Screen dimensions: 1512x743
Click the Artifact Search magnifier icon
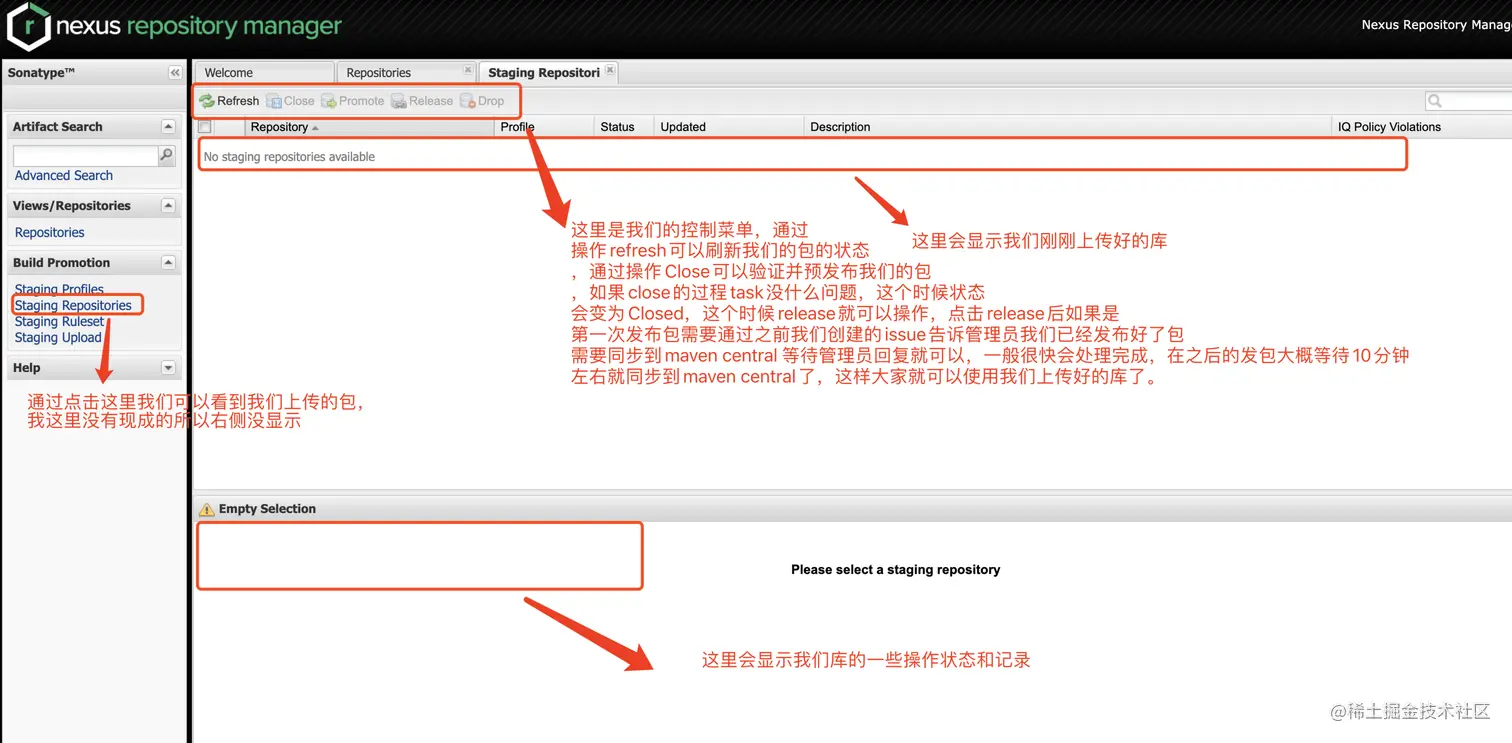pos(166,155)
